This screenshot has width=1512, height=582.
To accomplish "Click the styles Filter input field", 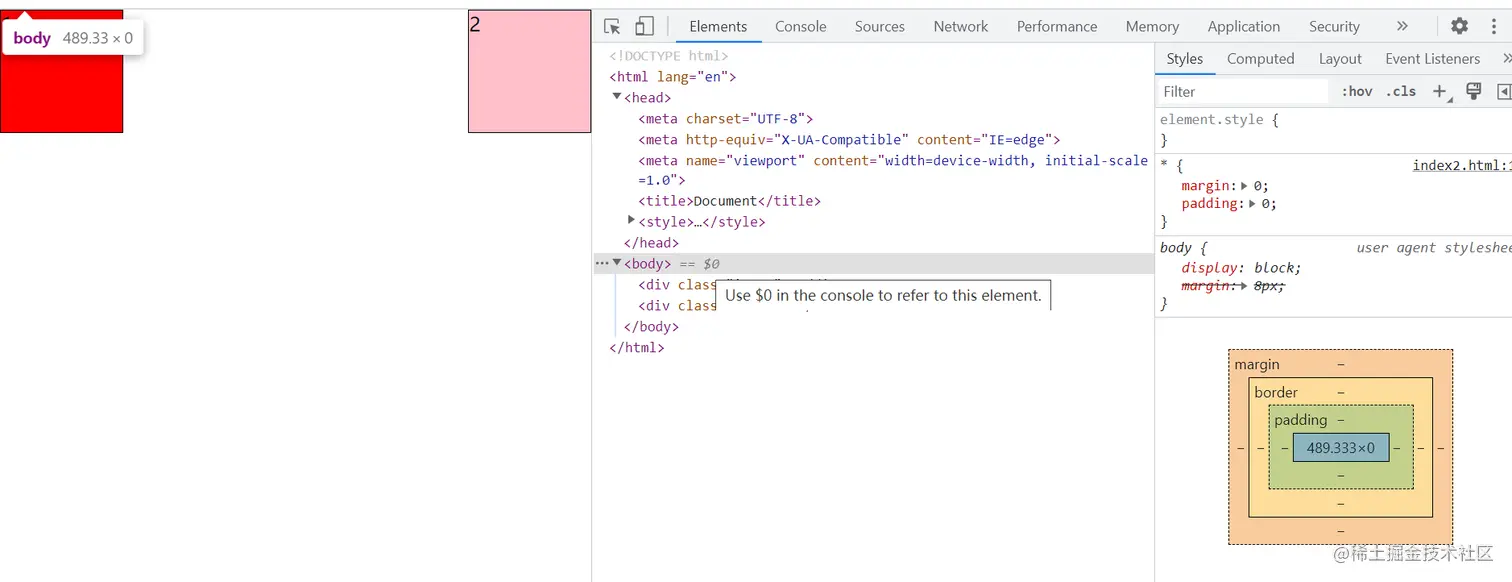I will coord(1245,91).
